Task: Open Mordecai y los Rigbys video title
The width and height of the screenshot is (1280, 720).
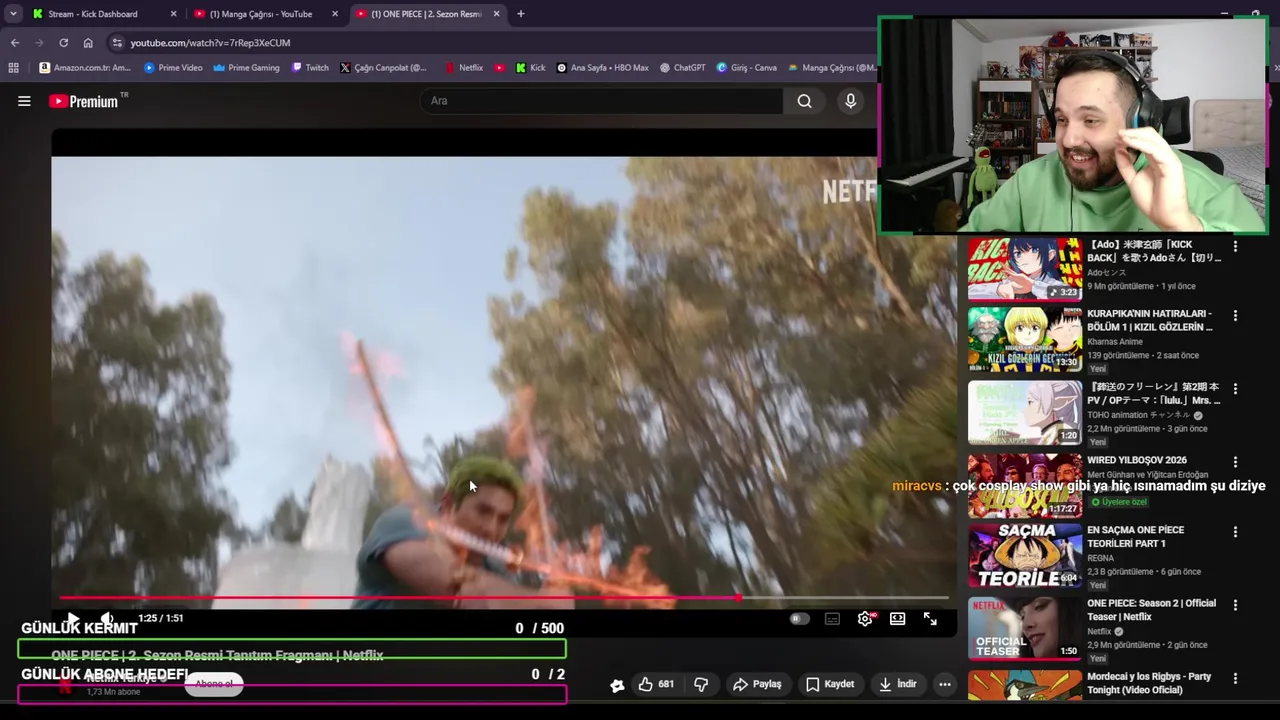Action: point(1149,683)
